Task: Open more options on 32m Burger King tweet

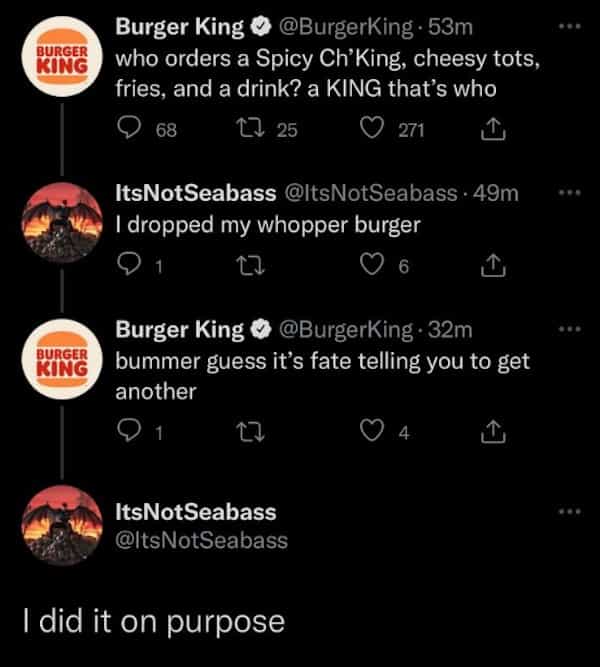Action: click(570, 328)
